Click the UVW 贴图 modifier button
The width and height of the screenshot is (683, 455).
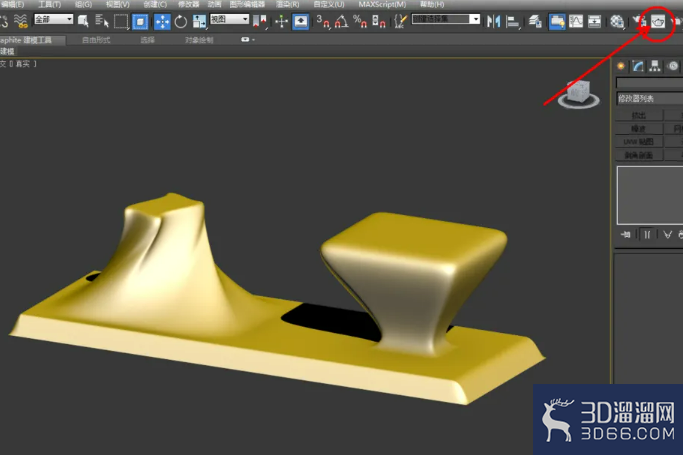(x=639, y=142)
